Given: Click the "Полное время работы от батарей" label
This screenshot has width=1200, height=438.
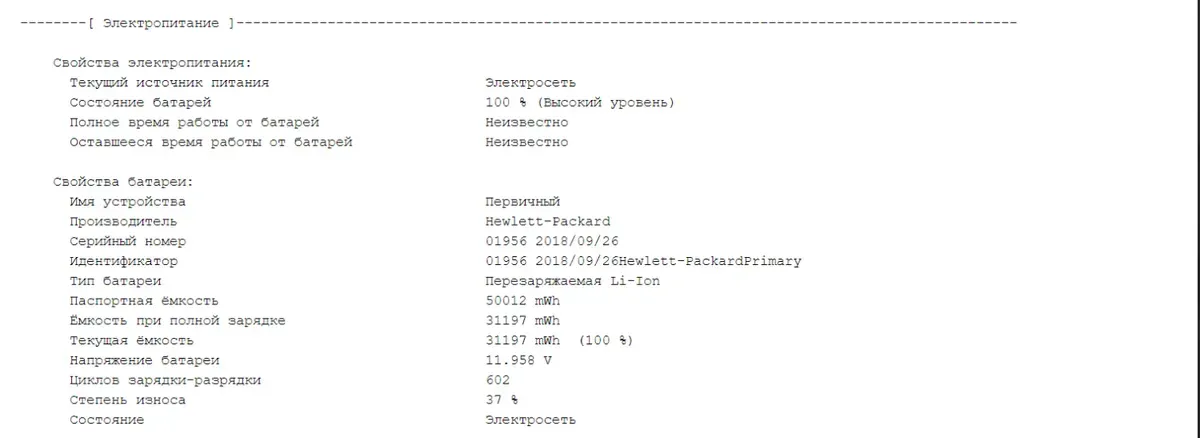Looking at the screenshot, I should coord(194,122).
